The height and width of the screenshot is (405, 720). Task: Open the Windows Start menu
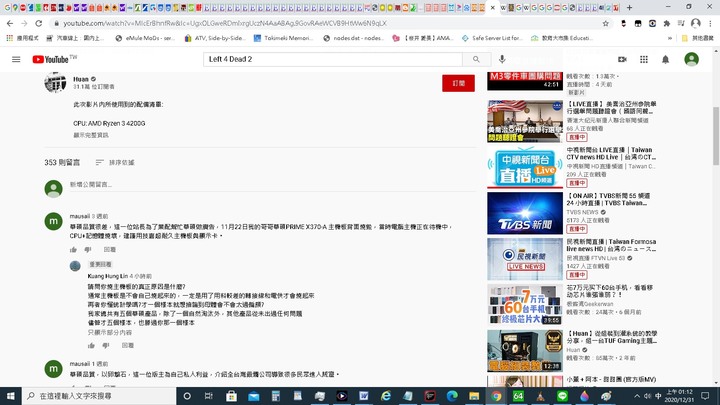point(11,396)
